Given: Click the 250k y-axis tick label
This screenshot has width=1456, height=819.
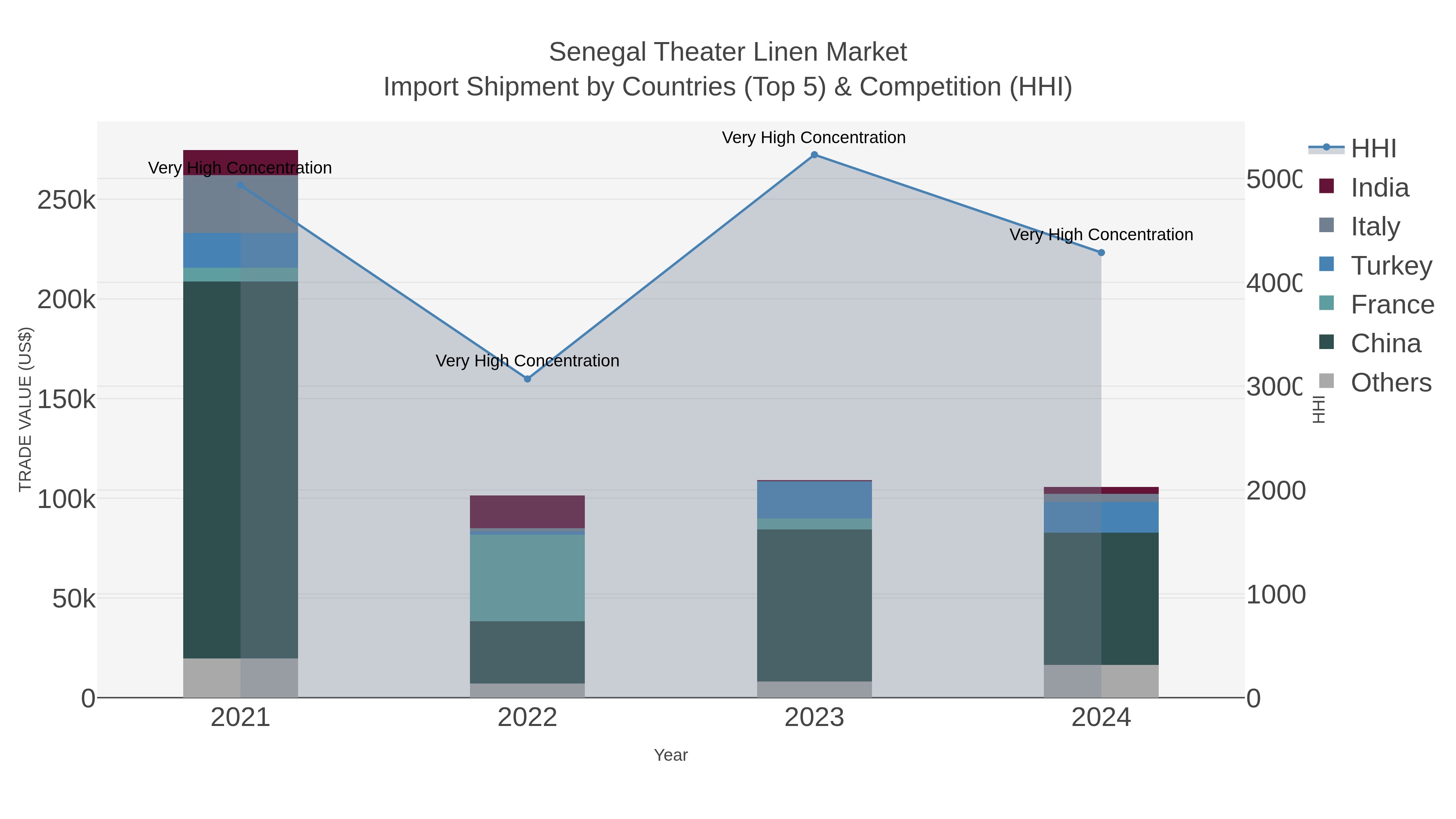Looking at the screenshot, I should coord(66,200).
